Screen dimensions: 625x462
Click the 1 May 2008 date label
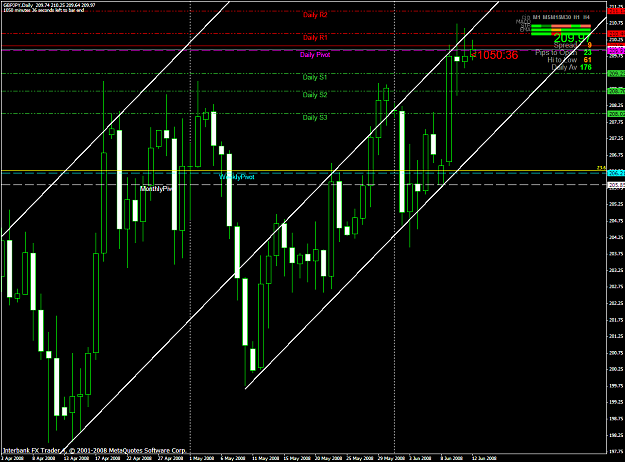[202, 458]
